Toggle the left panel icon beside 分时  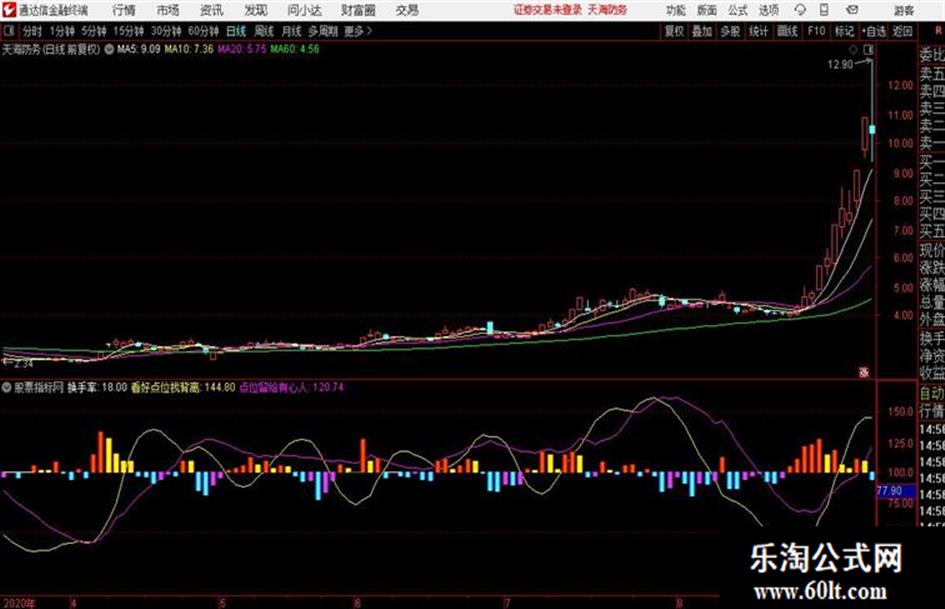click(8, 31)
